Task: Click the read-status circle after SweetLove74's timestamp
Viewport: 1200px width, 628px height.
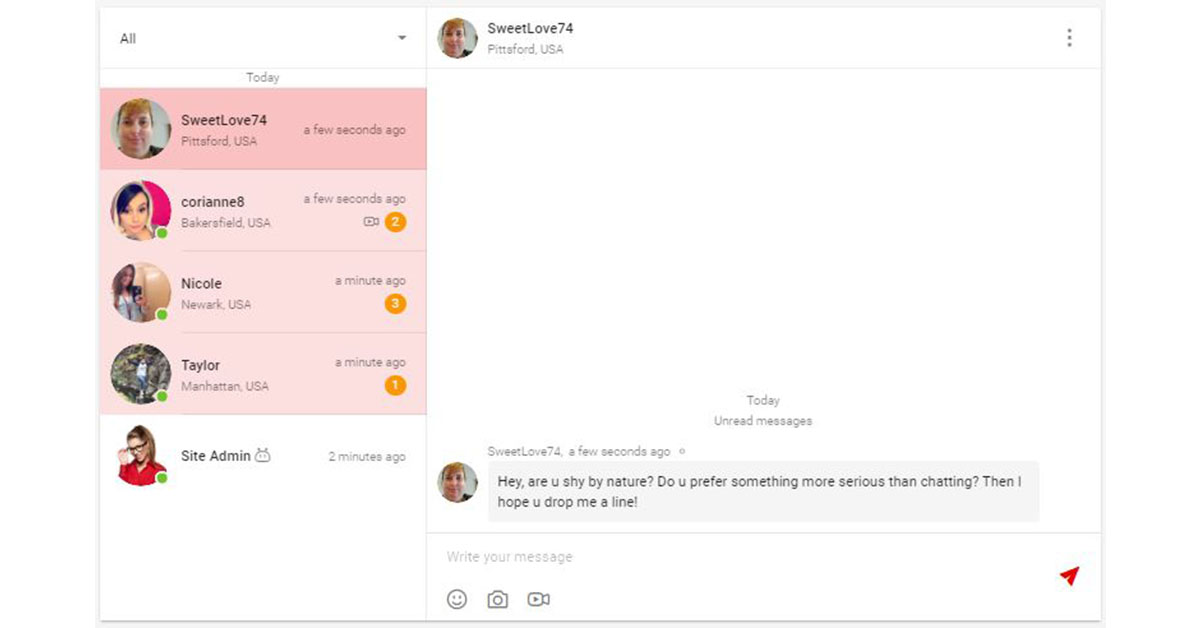Action: pyautogui.click(x=681, y=451)
